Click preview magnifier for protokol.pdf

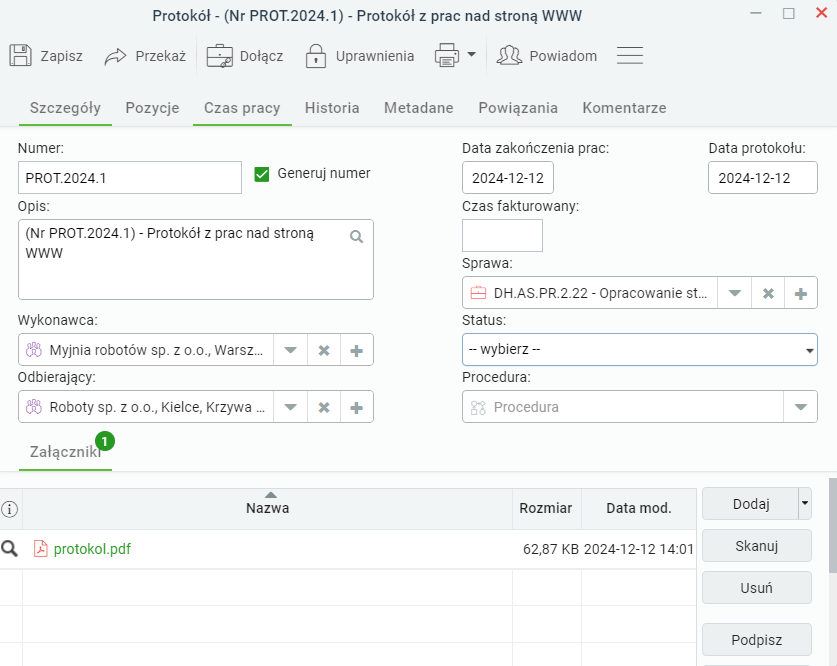coord(10,549)
